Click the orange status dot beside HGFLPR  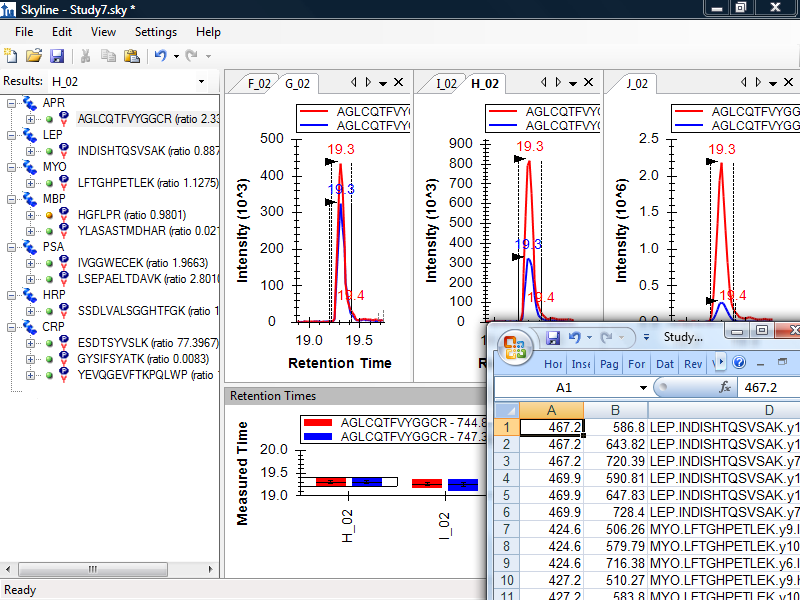49,215
